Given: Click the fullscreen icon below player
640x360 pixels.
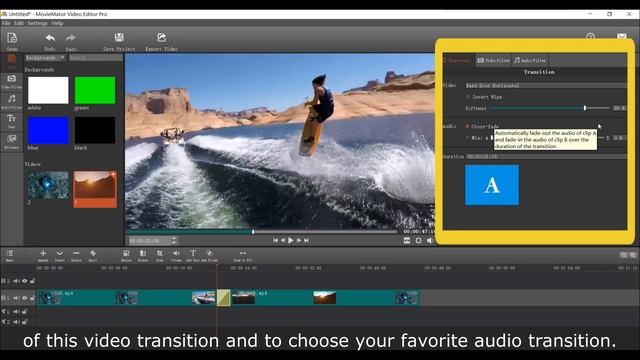Looking at the screenshot, I should tap(418, 240).
